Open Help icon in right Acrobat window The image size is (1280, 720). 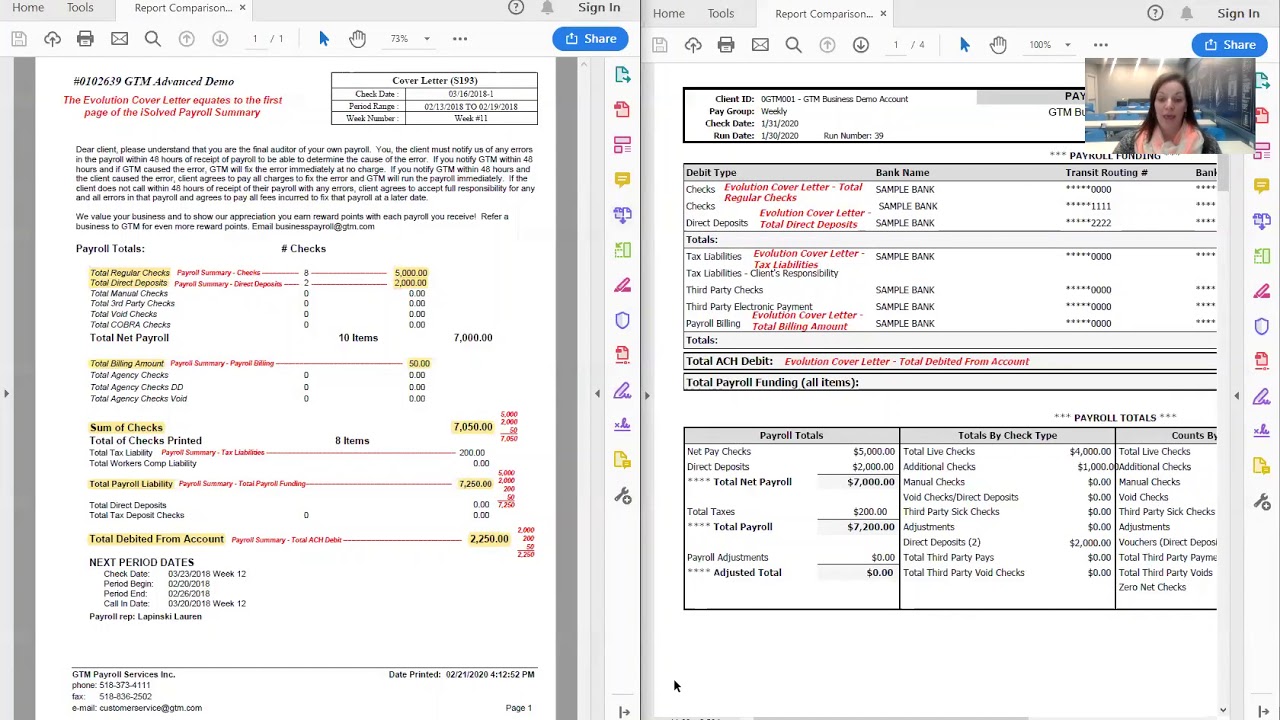1155,14
